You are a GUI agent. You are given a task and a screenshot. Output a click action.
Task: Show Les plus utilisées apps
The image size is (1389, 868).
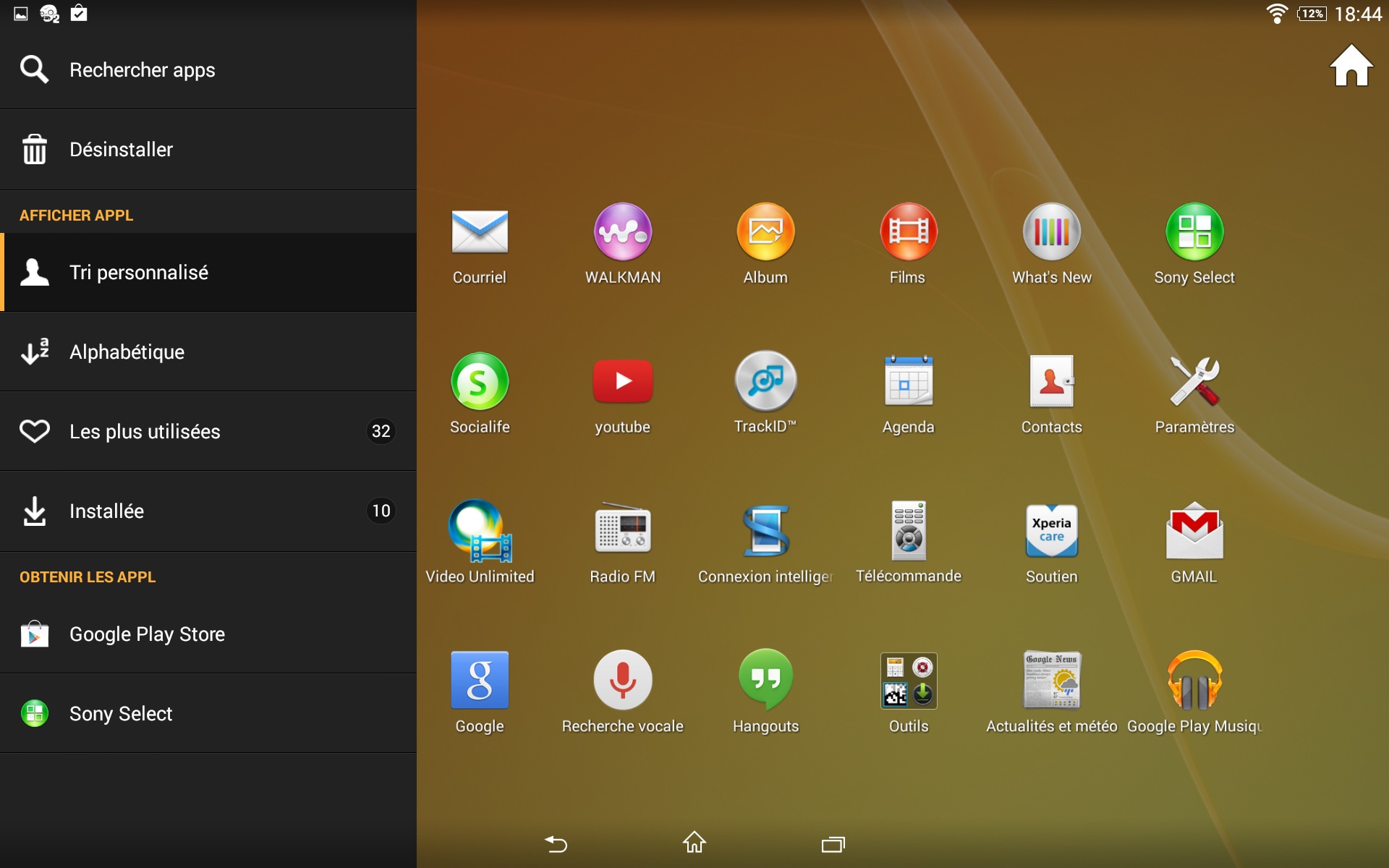coord(208,432)
